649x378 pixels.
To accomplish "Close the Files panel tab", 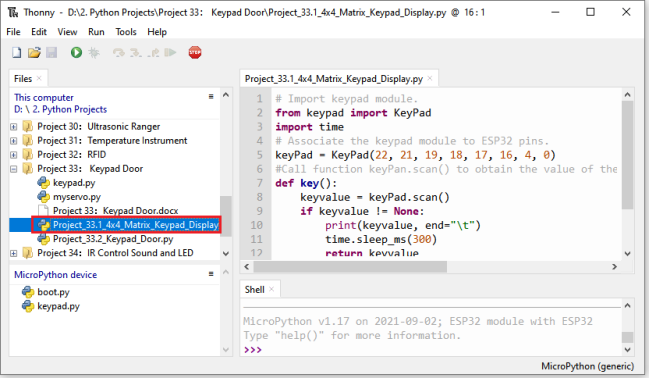I will [39, 78].
